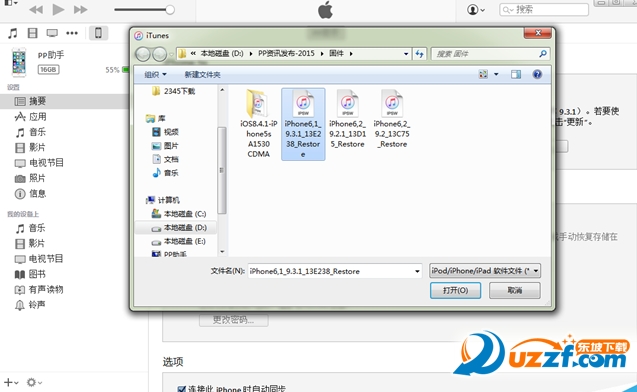Adjust the iTunes volume slider knob

170,9
